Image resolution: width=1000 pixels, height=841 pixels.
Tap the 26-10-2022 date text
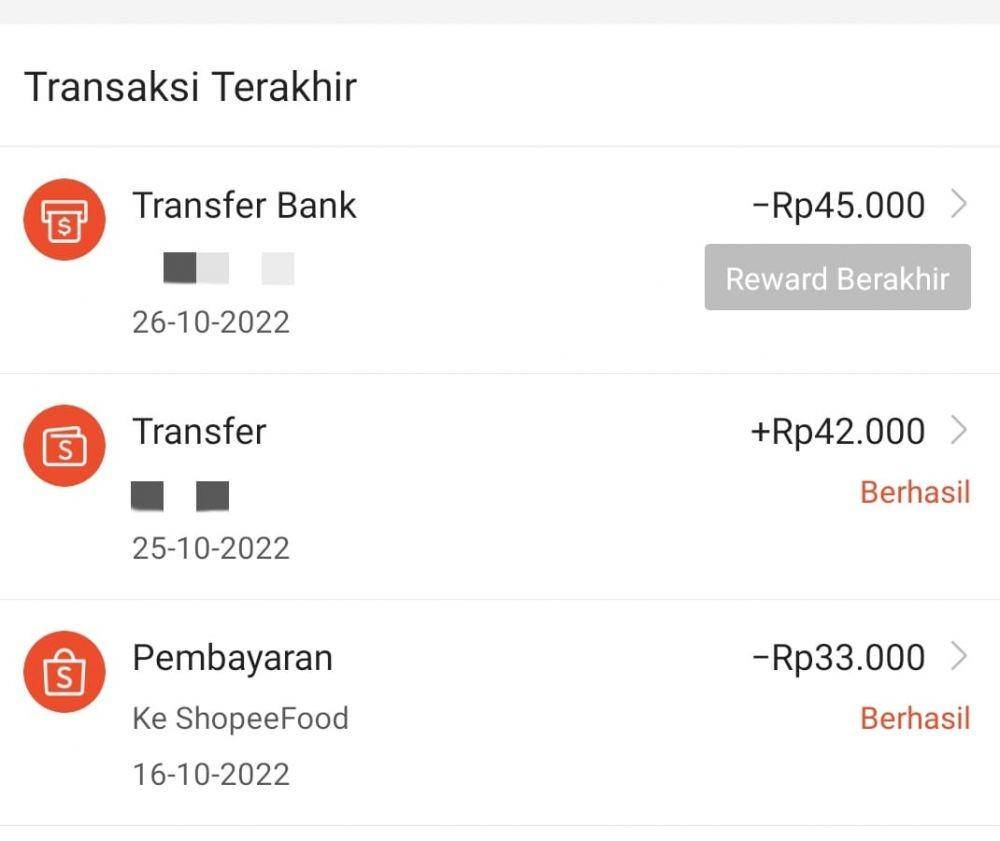(211, 322)
